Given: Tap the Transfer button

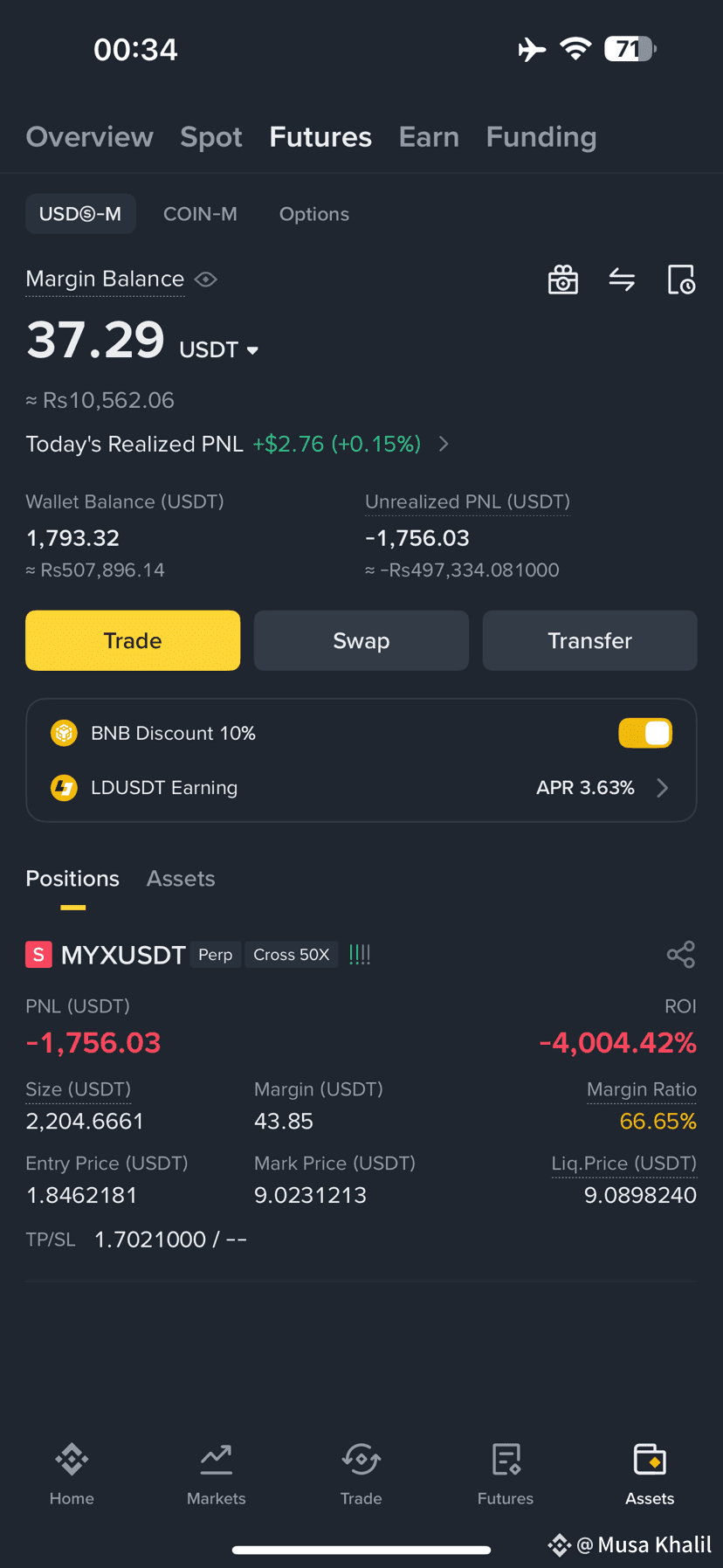Looking at the screenshot, I should (589, 640).
